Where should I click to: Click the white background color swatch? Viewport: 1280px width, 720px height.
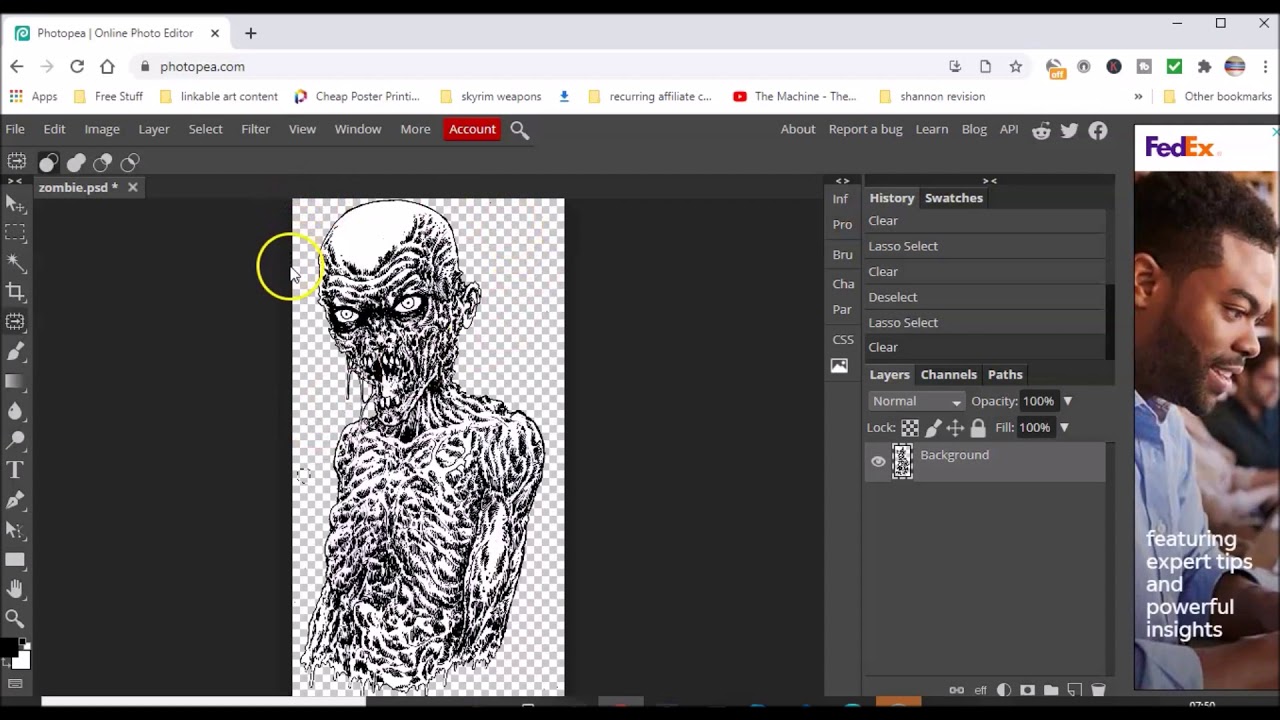coord(22,660)
